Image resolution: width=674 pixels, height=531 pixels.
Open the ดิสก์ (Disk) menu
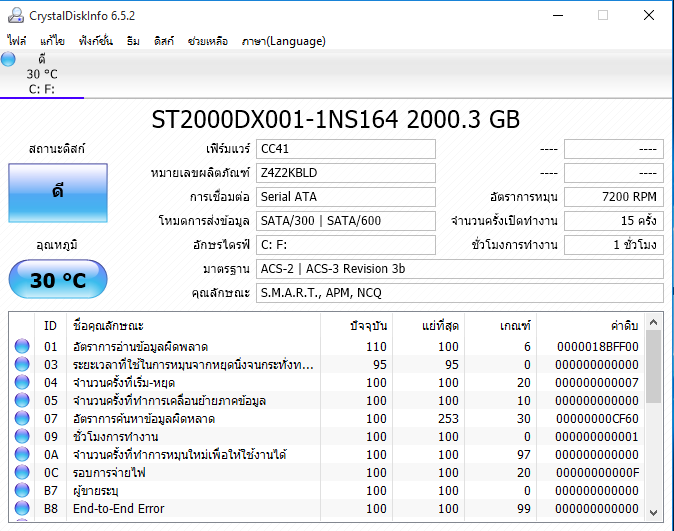coord(164,41)
